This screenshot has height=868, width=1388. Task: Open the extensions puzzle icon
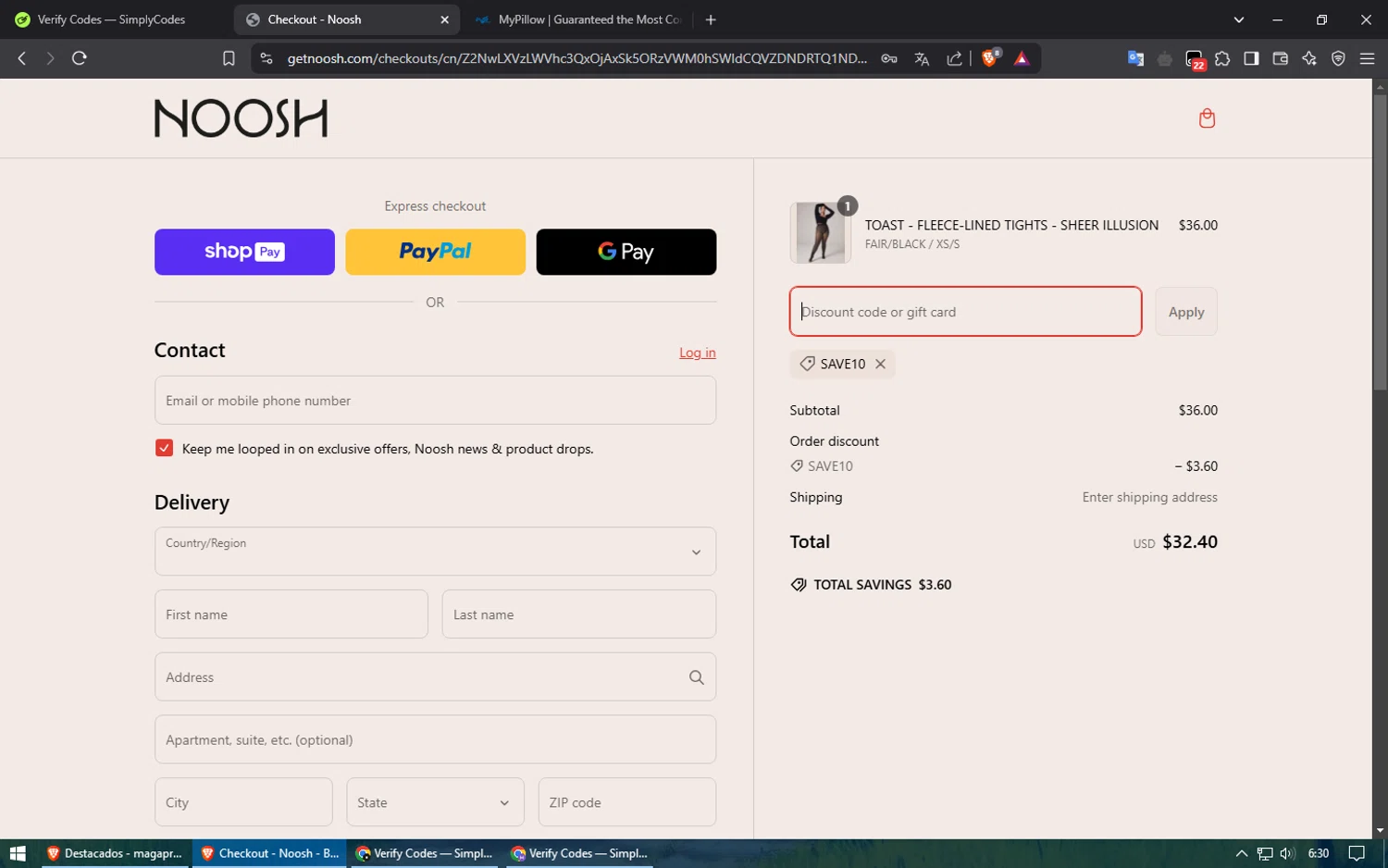[x=1222, y=58]
